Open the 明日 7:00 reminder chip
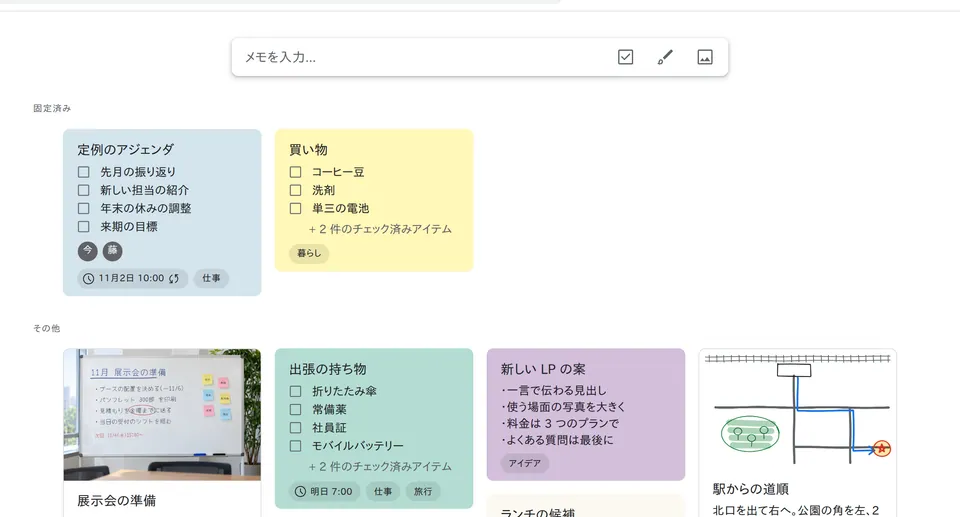Viewport: 960px width, 517px height. 324,491
